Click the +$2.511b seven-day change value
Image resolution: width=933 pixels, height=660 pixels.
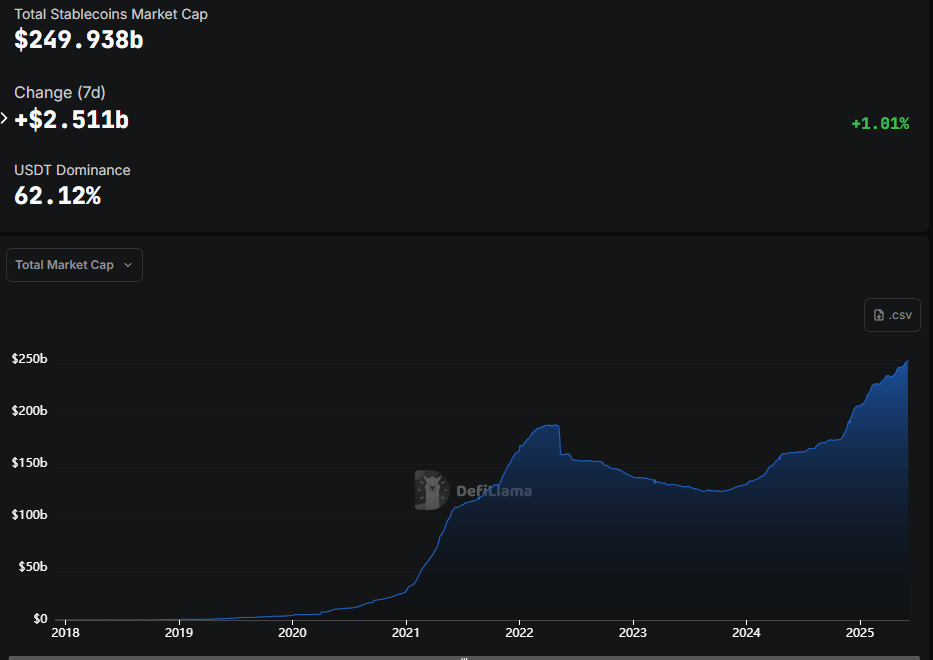coord(72,119)
